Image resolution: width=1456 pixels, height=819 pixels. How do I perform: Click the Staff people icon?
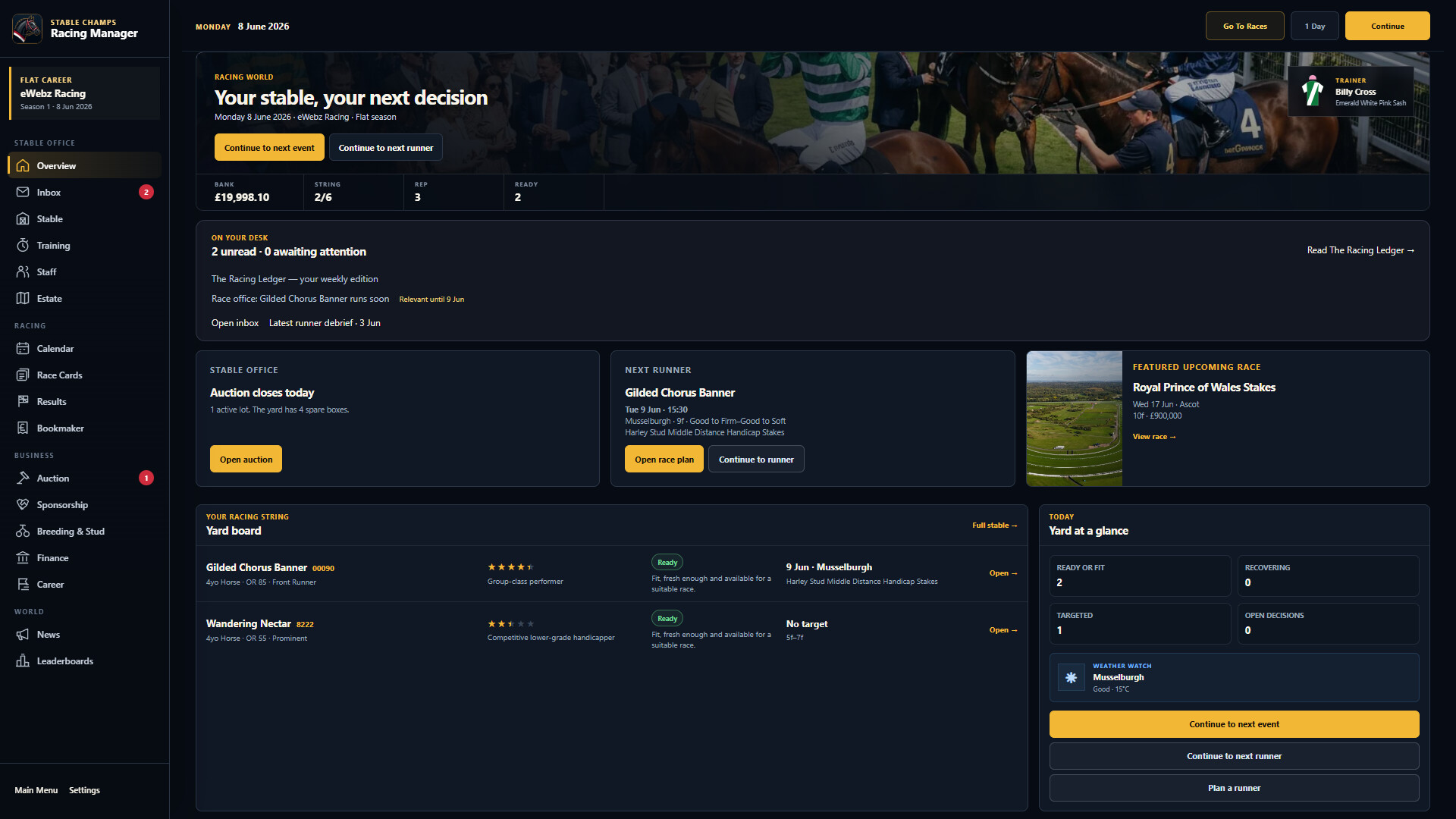(23, 271)
